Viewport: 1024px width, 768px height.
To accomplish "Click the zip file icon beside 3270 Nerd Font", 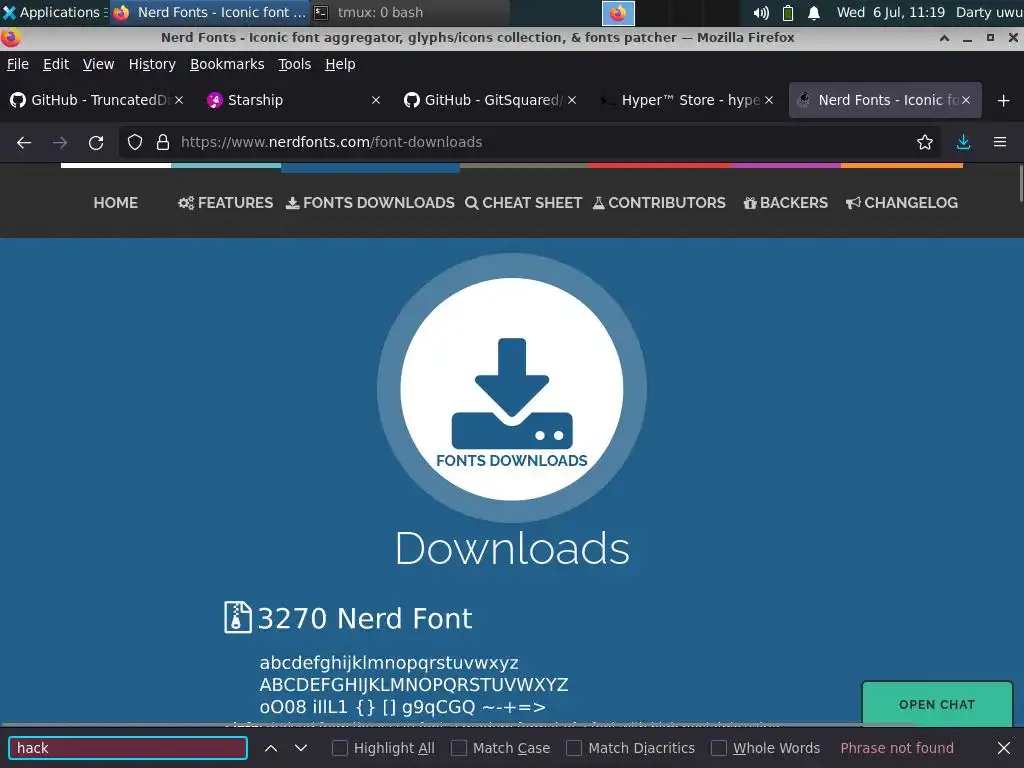I will click(238, 617).
